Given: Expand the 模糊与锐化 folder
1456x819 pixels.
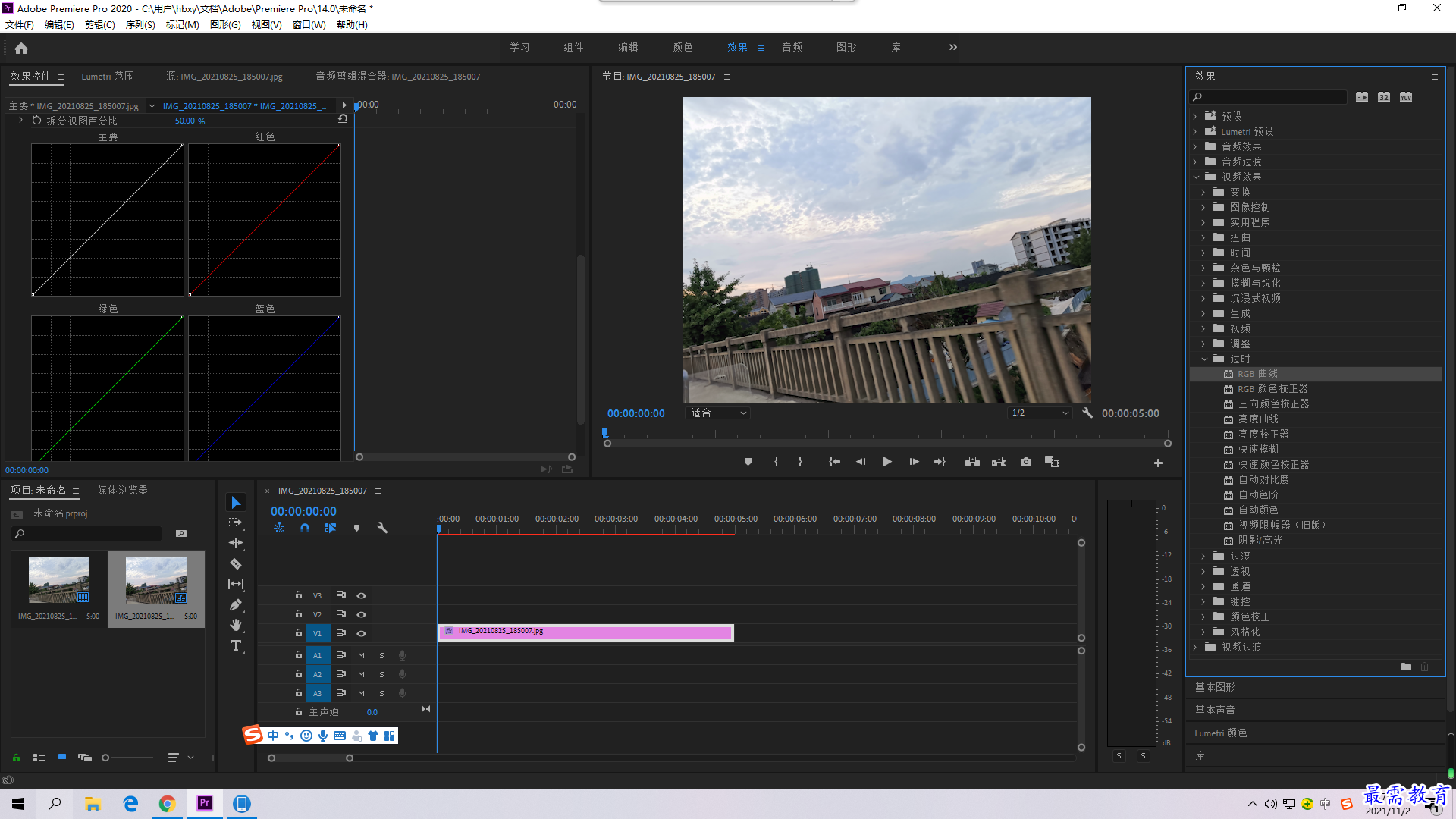Looking at the screenshot, I should (x=1203, y=283).
